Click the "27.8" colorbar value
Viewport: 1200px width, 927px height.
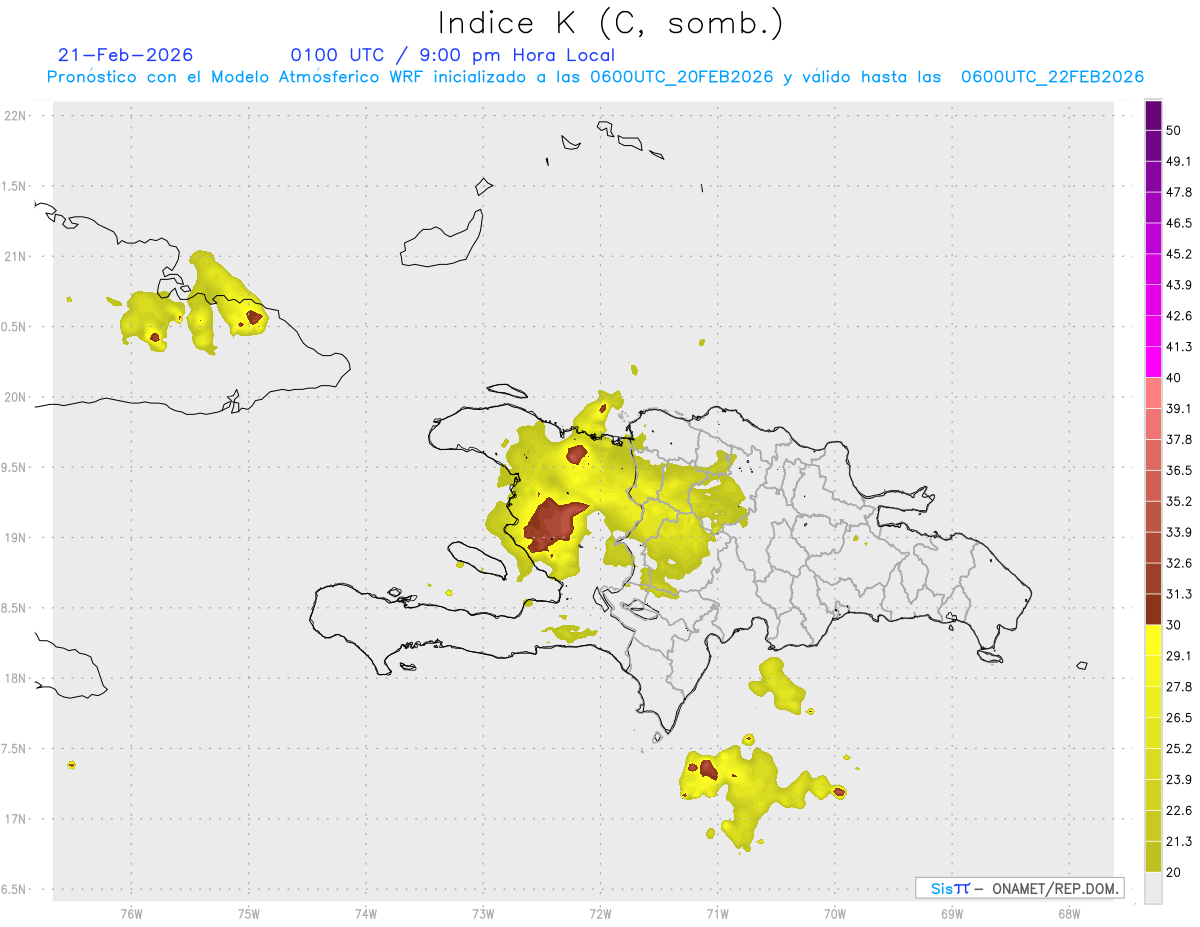[x=1179, y=687]
